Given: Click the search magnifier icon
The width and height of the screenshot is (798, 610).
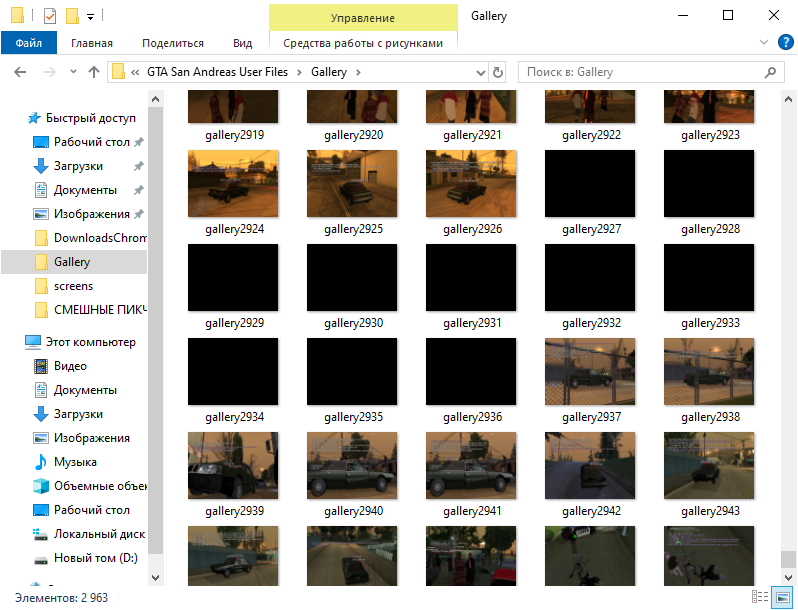Looking at the screenshot, I should pyautogui.click(x=770, y=72).
